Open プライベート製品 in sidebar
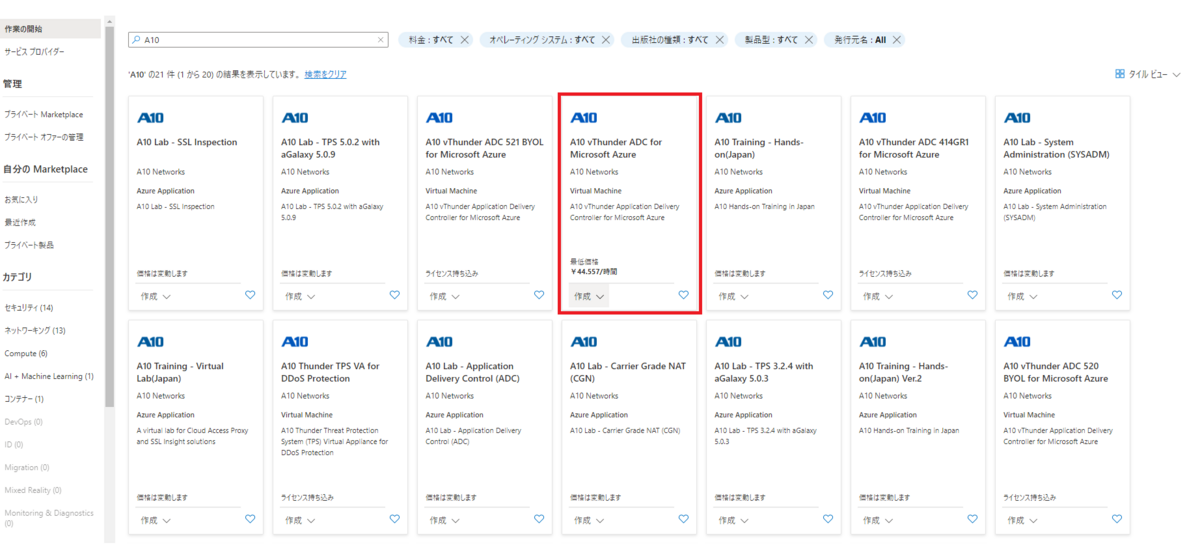The width and height of the screenshot is (1200, 545). tap(28, 245)
